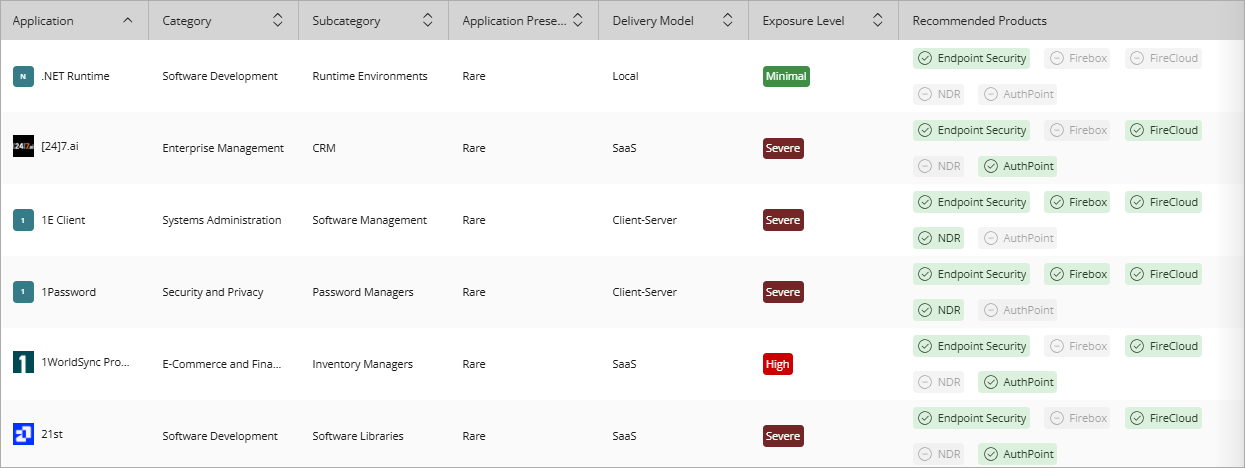Click Endpoint Security tag in 1Password row

(x=972, y=274)
